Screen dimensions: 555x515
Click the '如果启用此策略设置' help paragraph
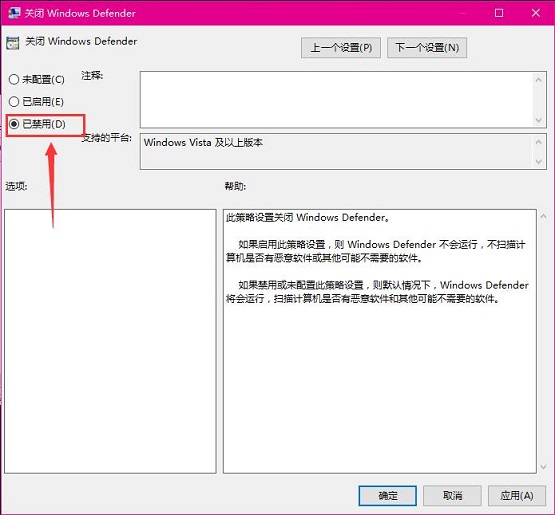(x=376, y=251)
